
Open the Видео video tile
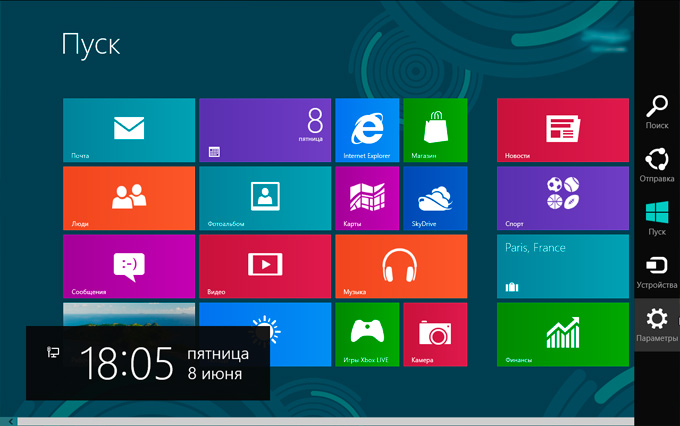pyautogui.click(x=264, y=266)
